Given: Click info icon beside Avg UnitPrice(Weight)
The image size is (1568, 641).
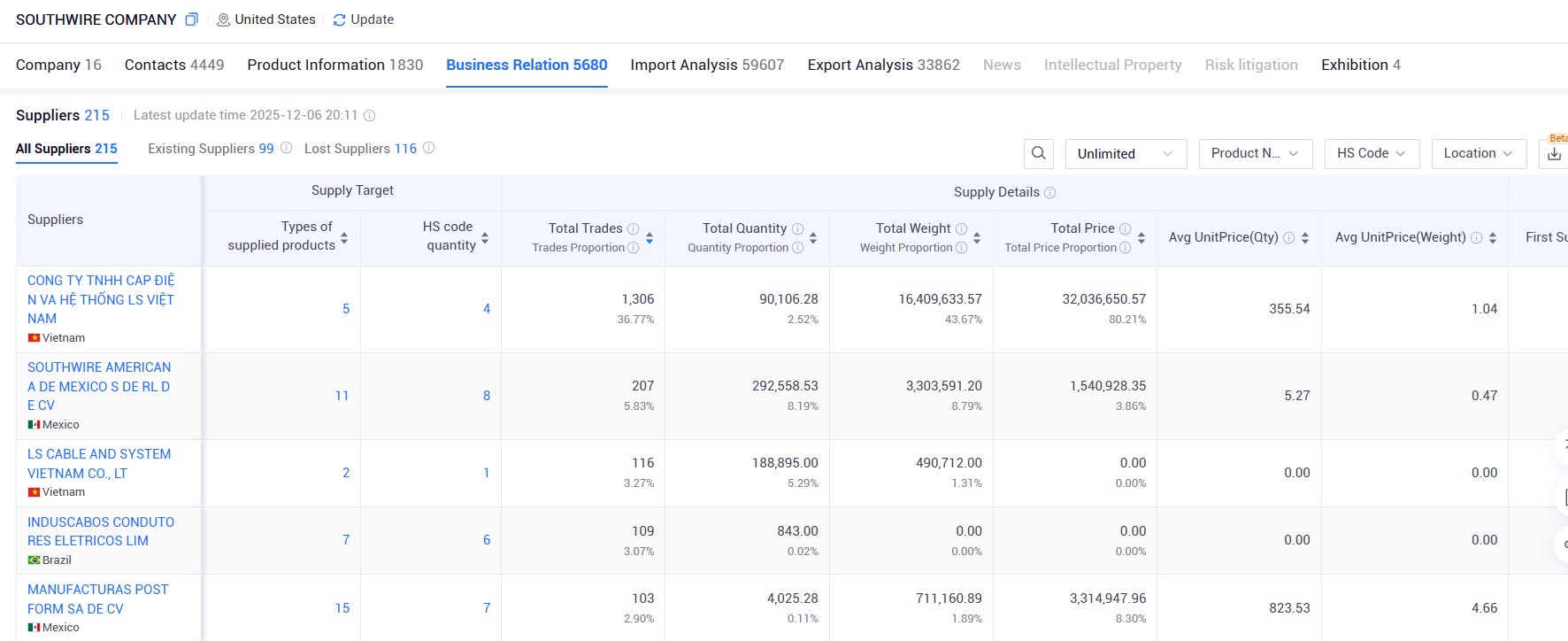Looking at the screenshot, I should click(x=1476, y=237).
